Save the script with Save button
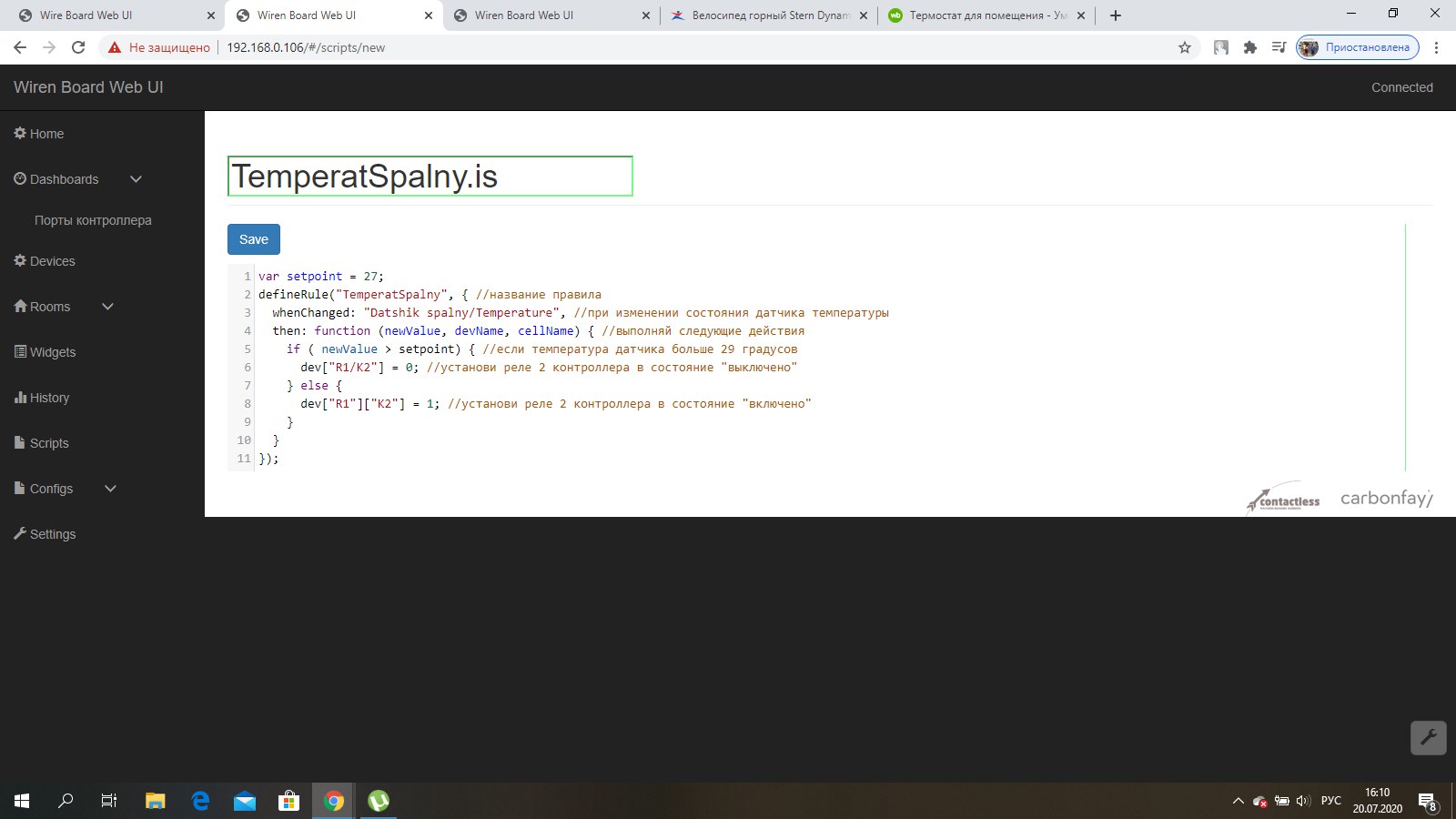This screenshot has height=819, width=1456. [254, 239]
